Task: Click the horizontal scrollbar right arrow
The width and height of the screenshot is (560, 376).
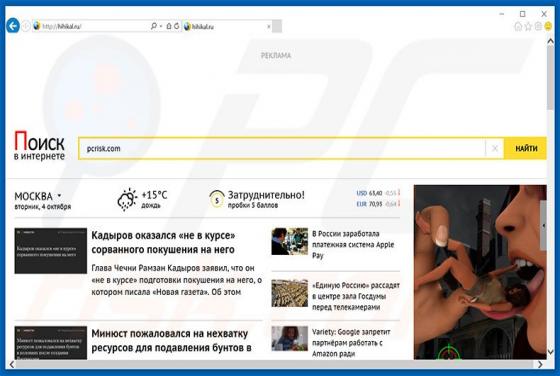Action: click(x=540, y=364)
